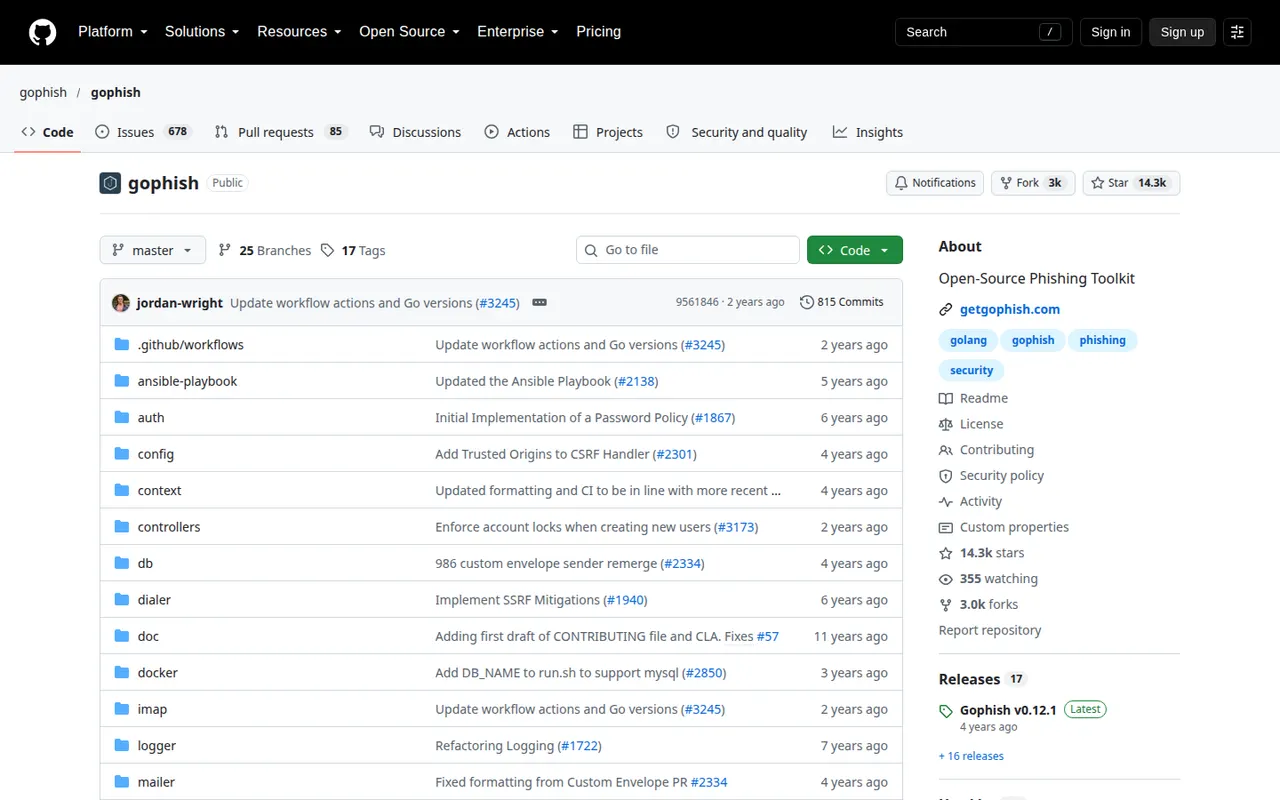Go to the Pricing page

point(598,32)
